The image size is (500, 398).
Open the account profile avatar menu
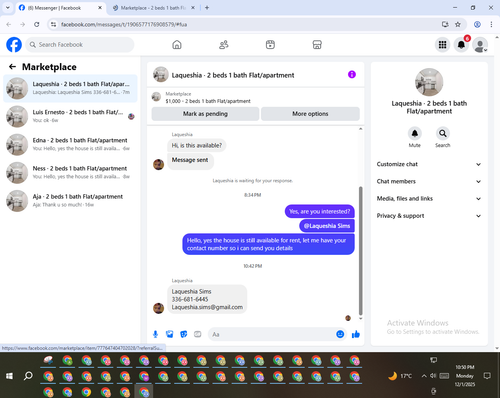[x=480, y=45]
